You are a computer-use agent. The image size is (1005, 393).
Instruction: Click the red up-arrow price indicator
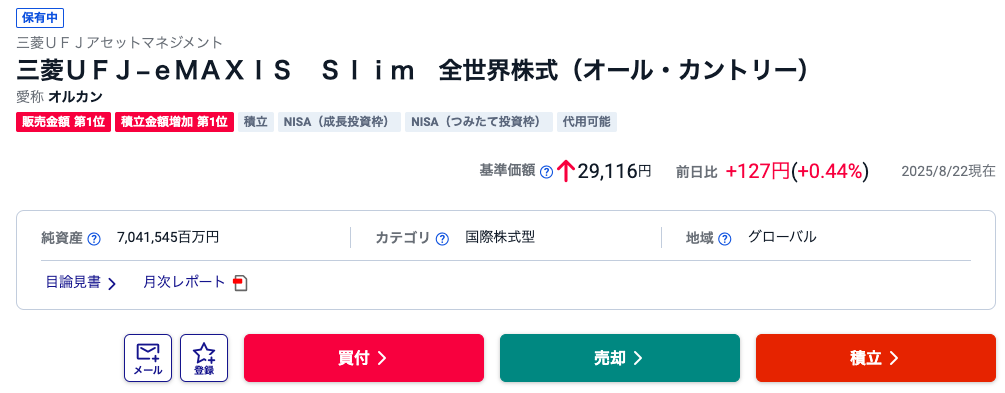(x=565, y=171)
